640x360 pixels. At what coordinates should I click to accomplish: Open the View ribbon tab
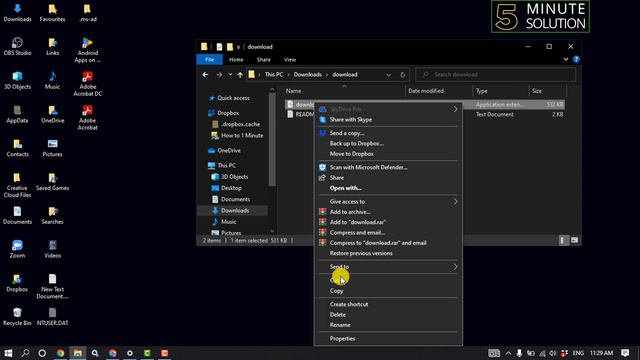pos(290,60)
